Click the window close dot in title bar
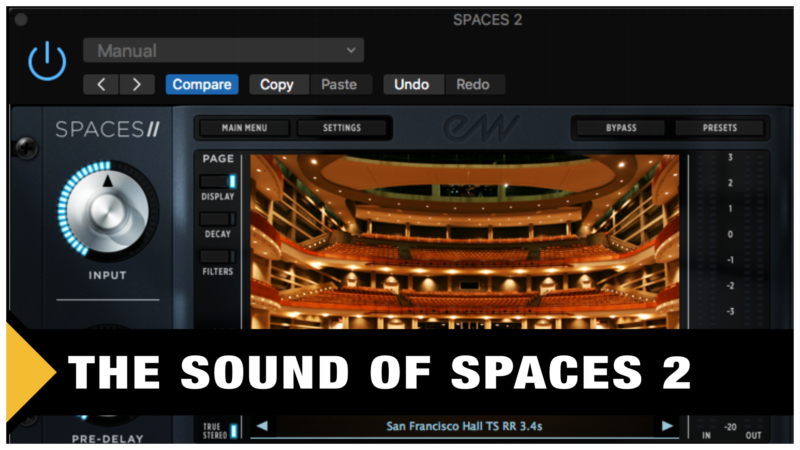The image size is (800, 450). coord(21,19)
